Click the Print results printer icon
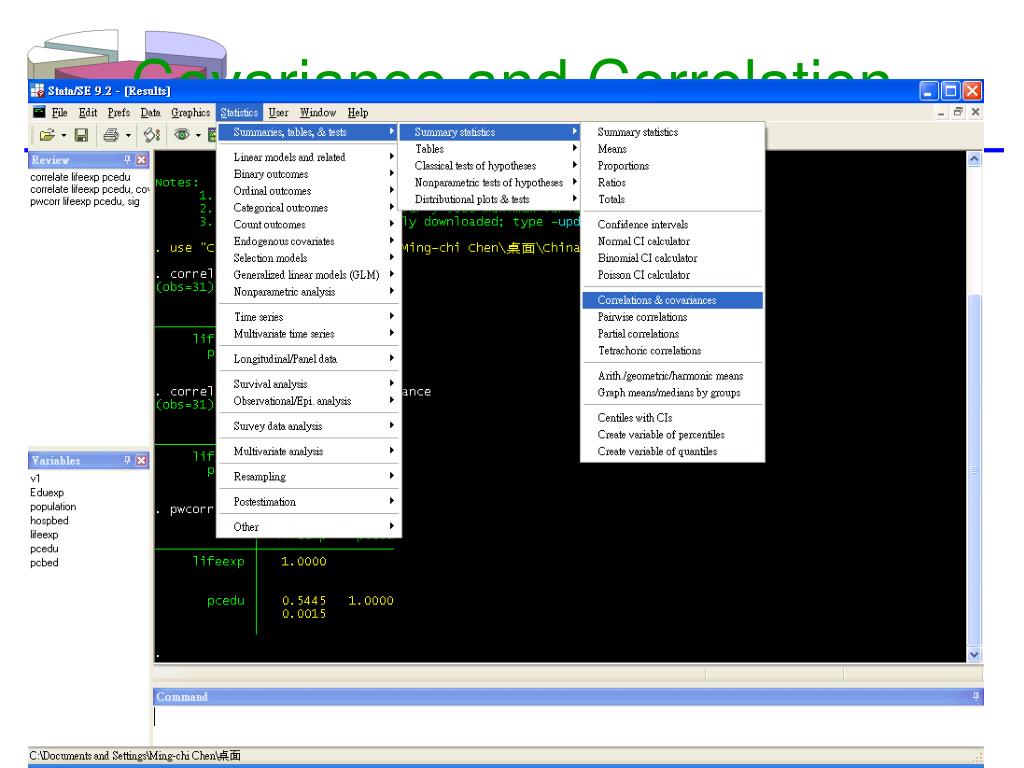The width and height of the screenshot is (1024, 768). coord(111,135)
